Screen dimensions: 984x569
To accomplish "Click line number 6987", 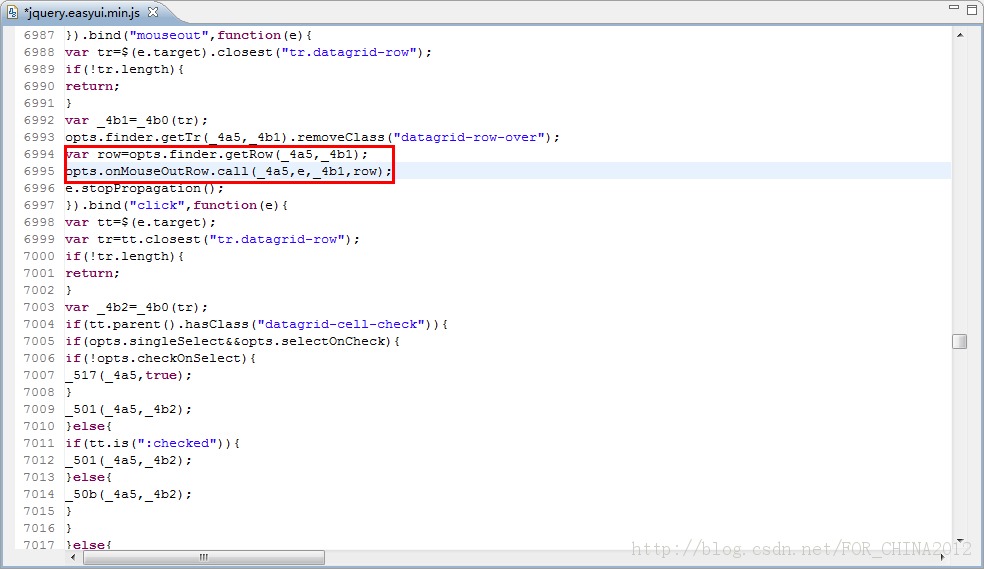I will point(39,35).
